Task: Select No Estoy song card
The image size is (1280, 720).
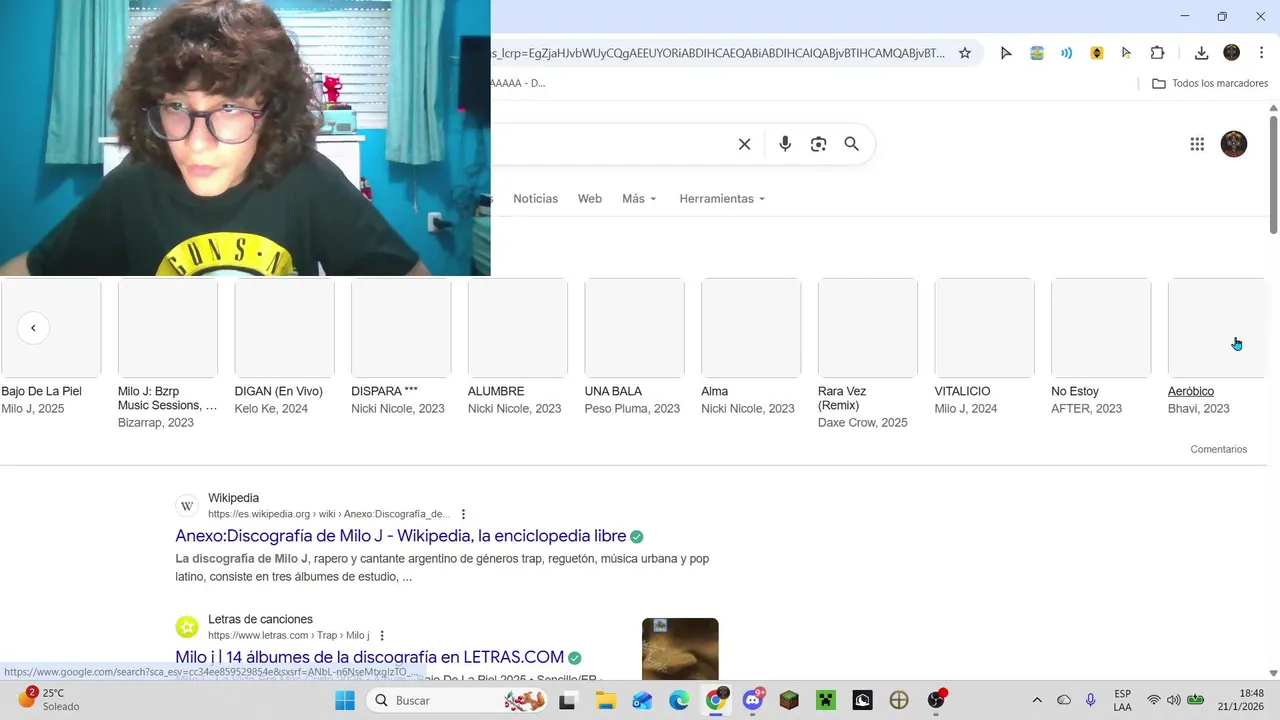Action: 1101,346
